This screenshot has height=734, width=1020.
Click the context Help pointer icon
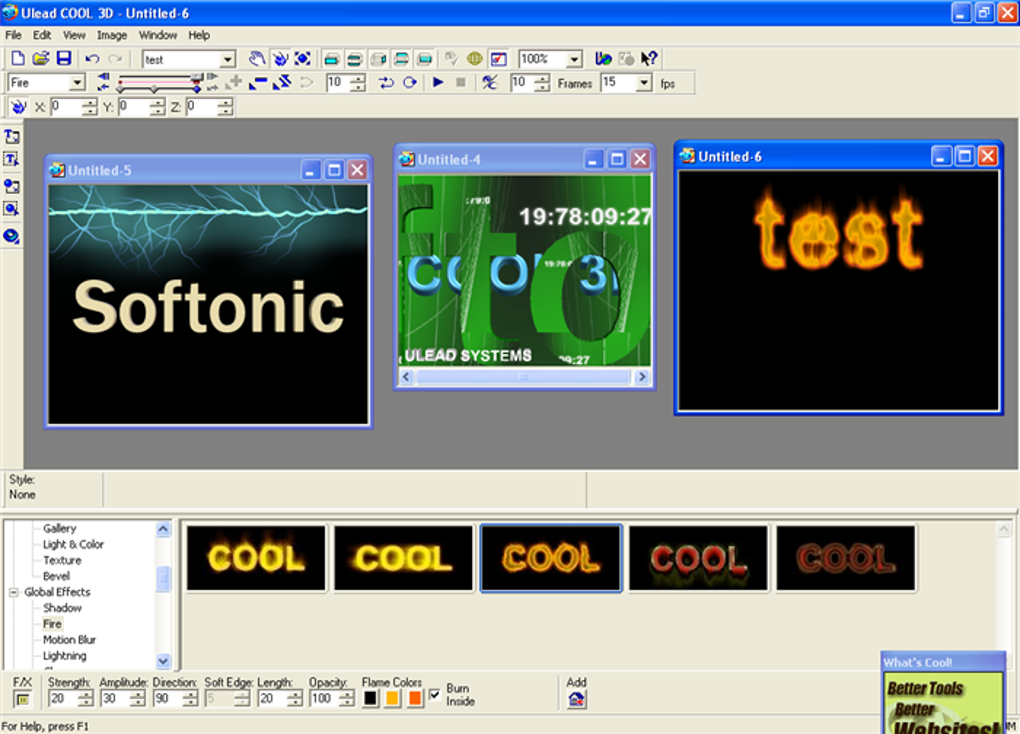coord(649,59)
